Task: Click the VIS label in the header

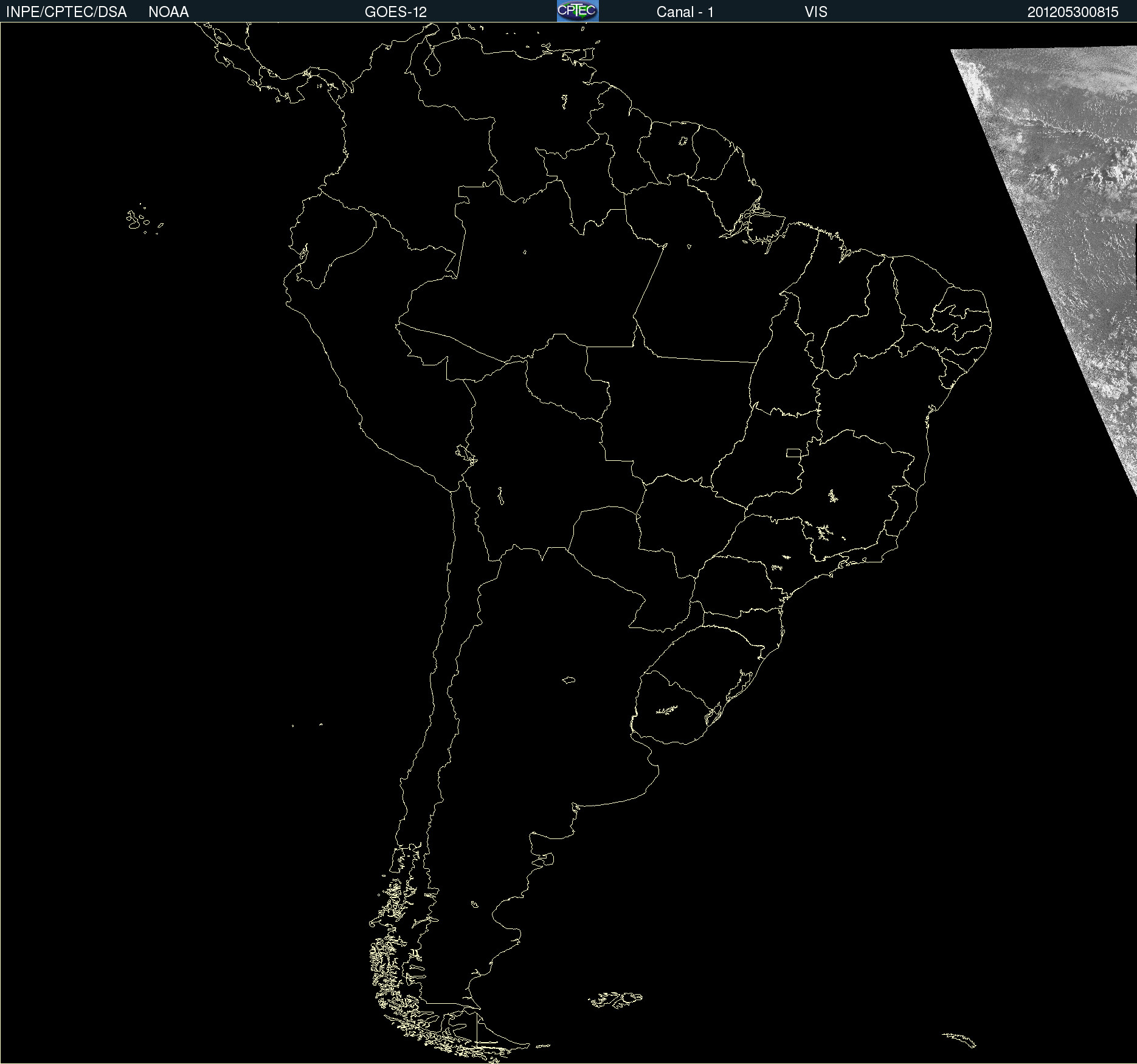Action: (x=816, y=12)
